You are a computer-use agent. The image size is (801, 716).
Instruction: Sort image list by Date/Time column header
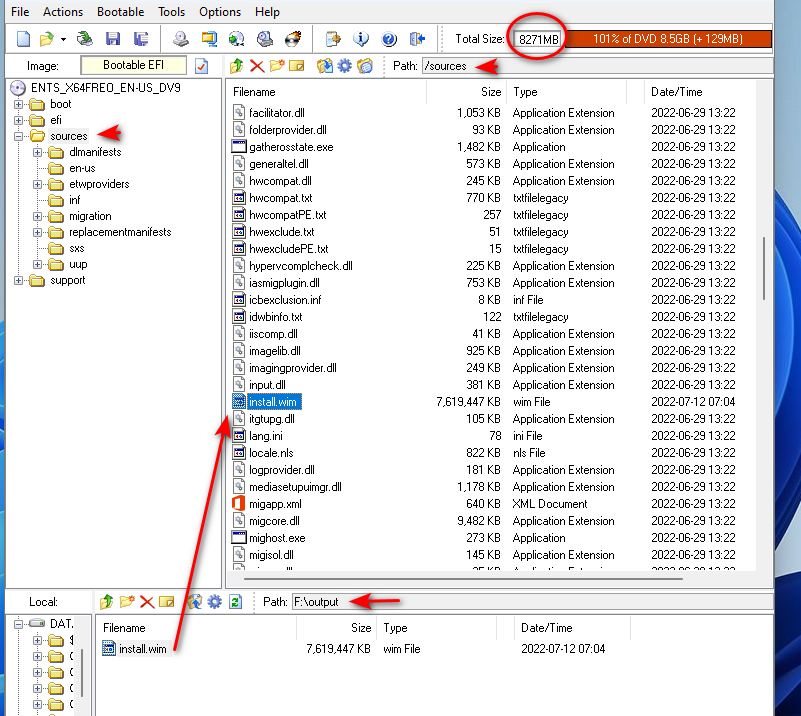(x=698, y=92)
